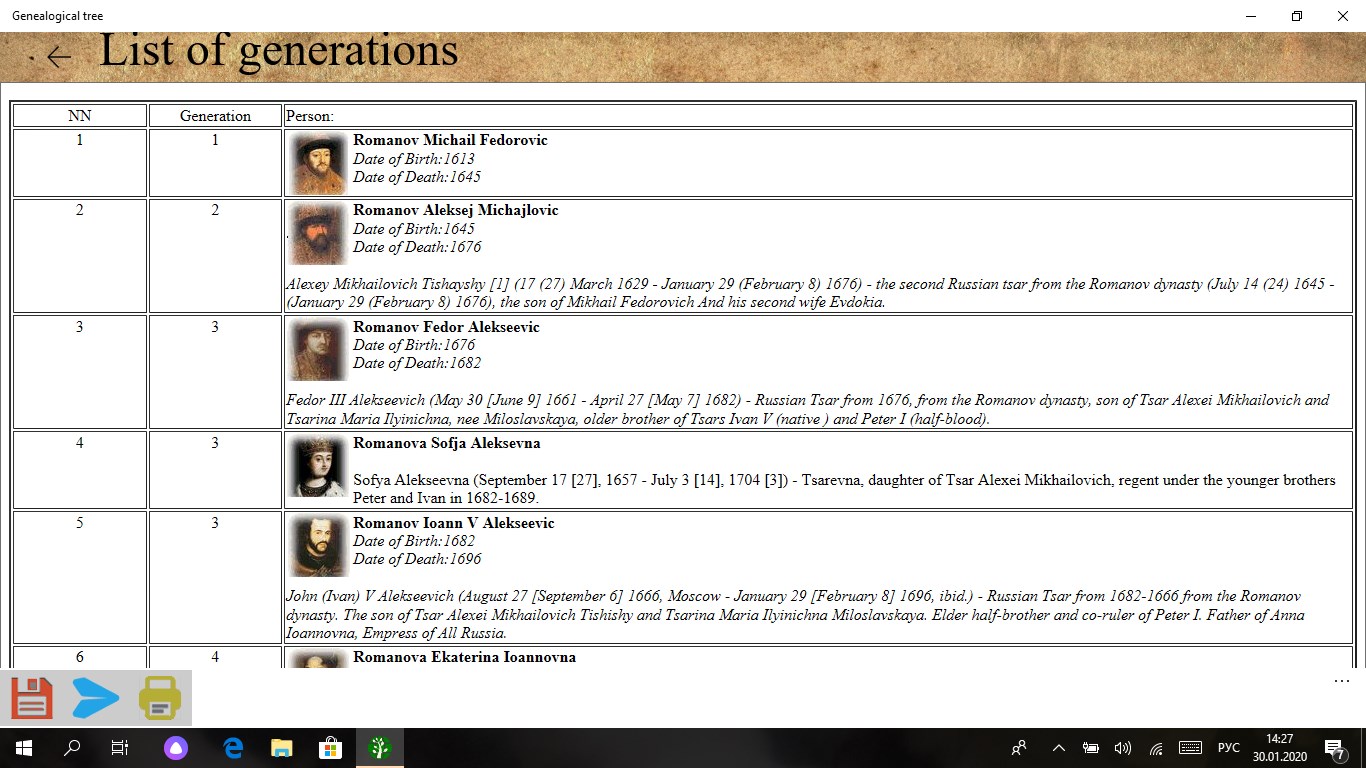Select the name Romanov Aleksej Michajlovic
1366x768 pixels.
456,210
